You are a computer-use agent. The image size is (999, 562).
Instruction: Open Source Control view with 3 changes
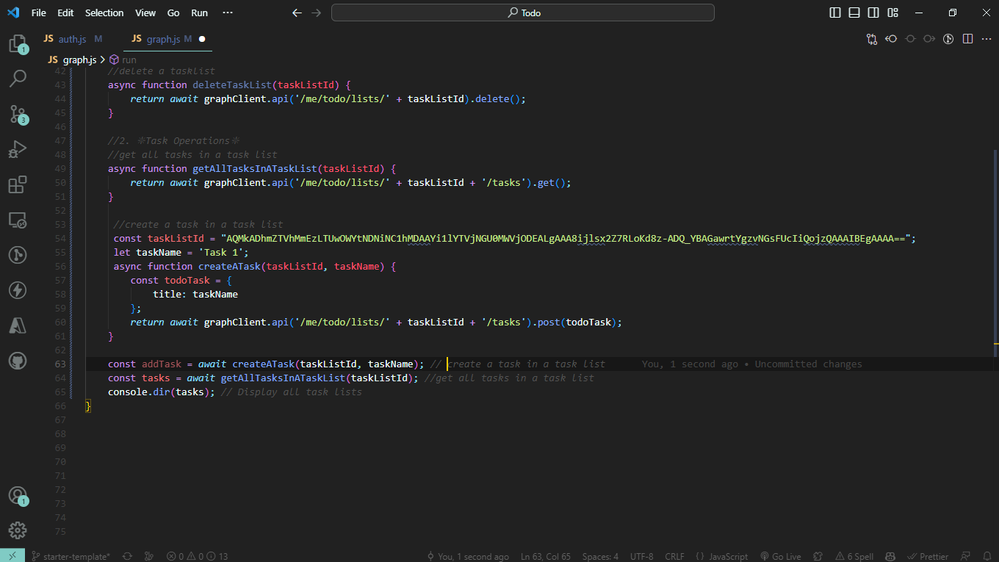pyautogui.click(x=18, y=114)
